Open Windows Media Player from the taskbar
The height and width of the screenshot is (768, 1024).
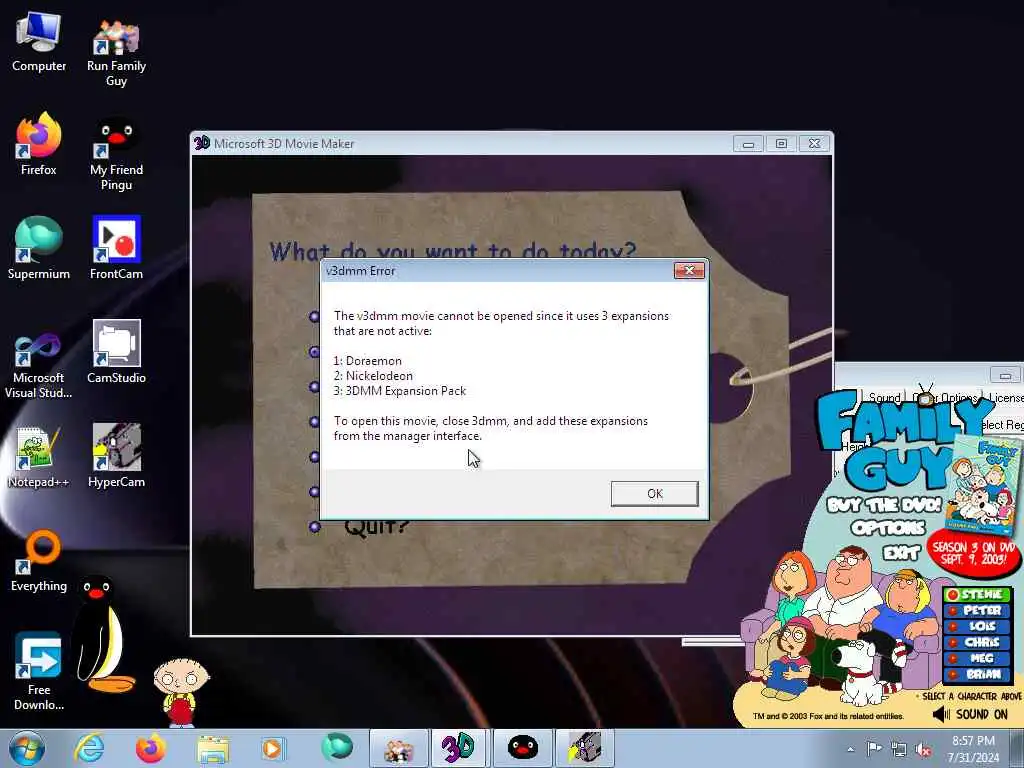click(x=272, y=748)
